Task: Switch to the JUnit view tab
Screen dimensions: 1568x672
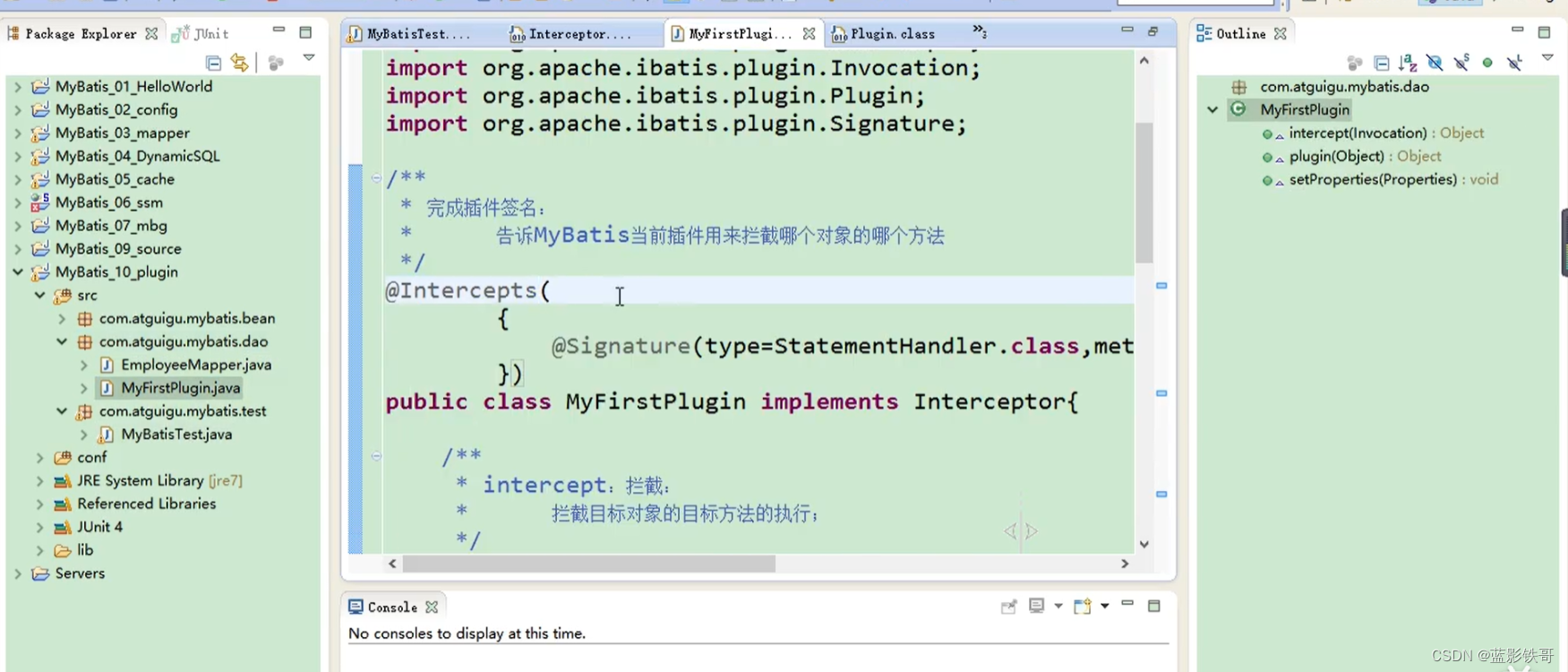Action: pos(201,33)
